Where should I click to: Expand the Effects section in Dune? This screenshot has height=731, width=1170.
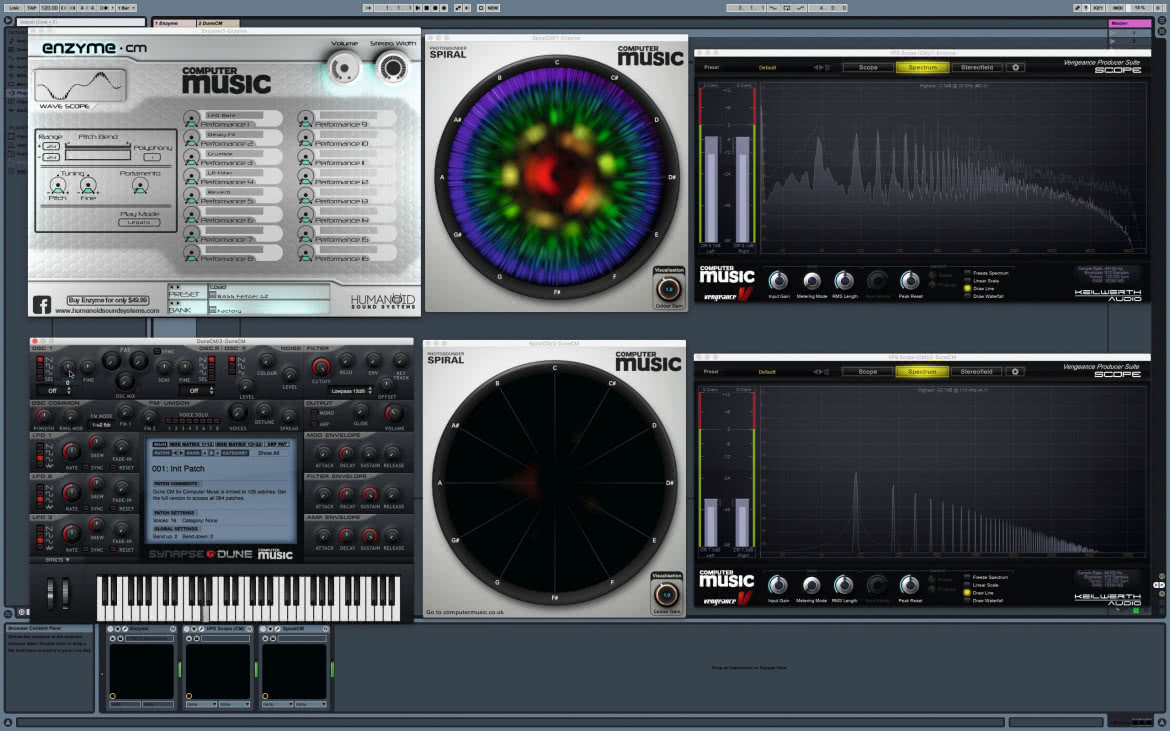[57, 559]
